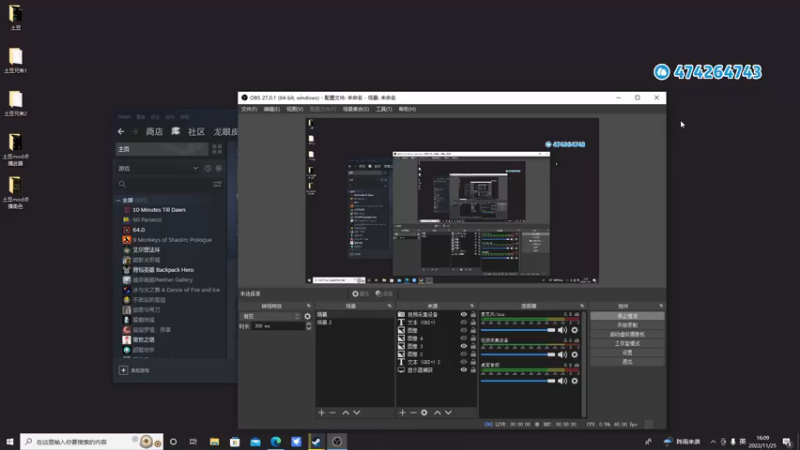The image size is (800, 450).
Task: Collapse the 全部 games list in Steam
Action: [x=118, y=201]
